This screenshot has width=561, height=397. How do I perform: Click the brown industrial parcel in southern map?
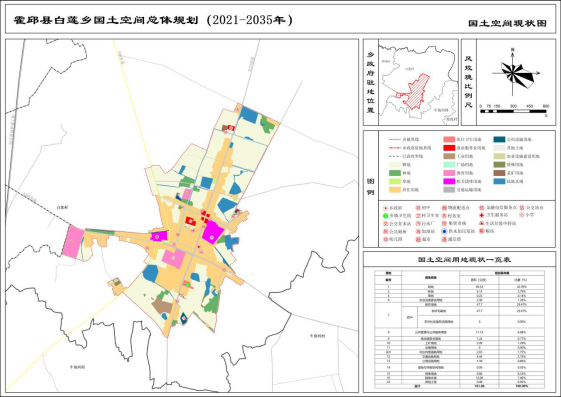(162, 306)
